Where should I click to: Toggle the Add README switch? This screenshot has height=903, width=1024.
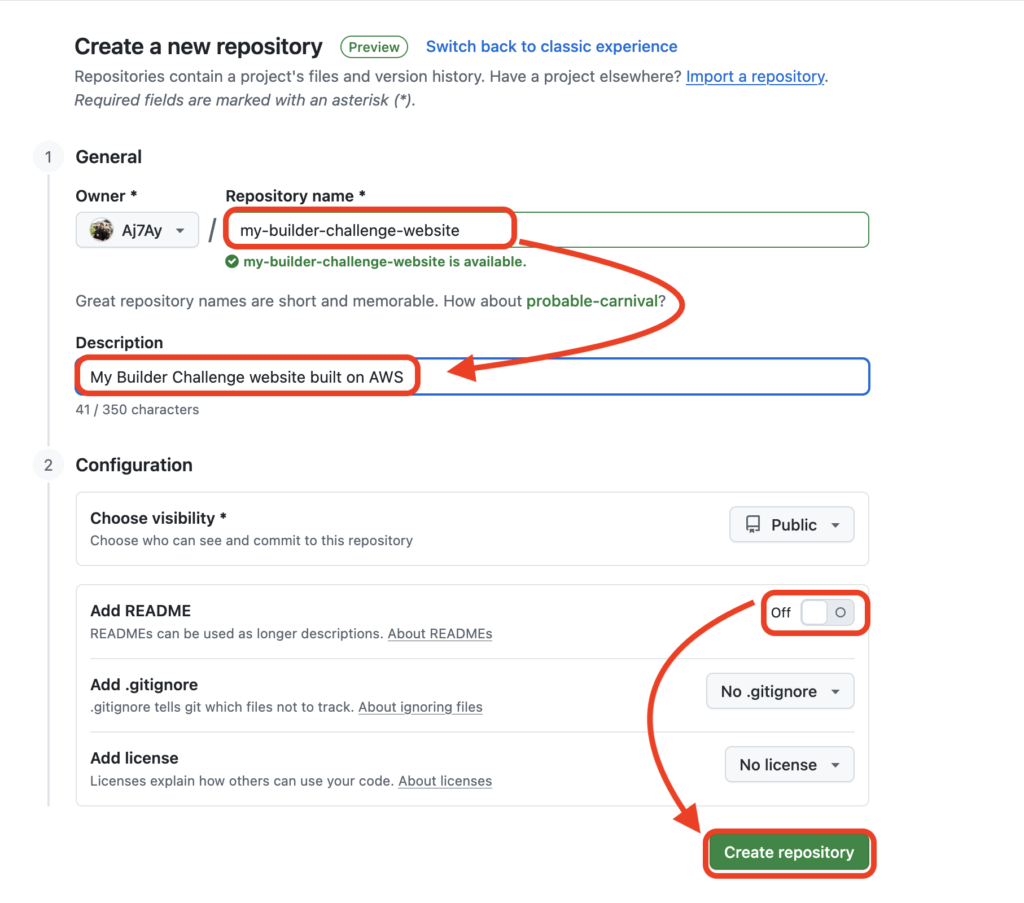(x=827, y=612)
